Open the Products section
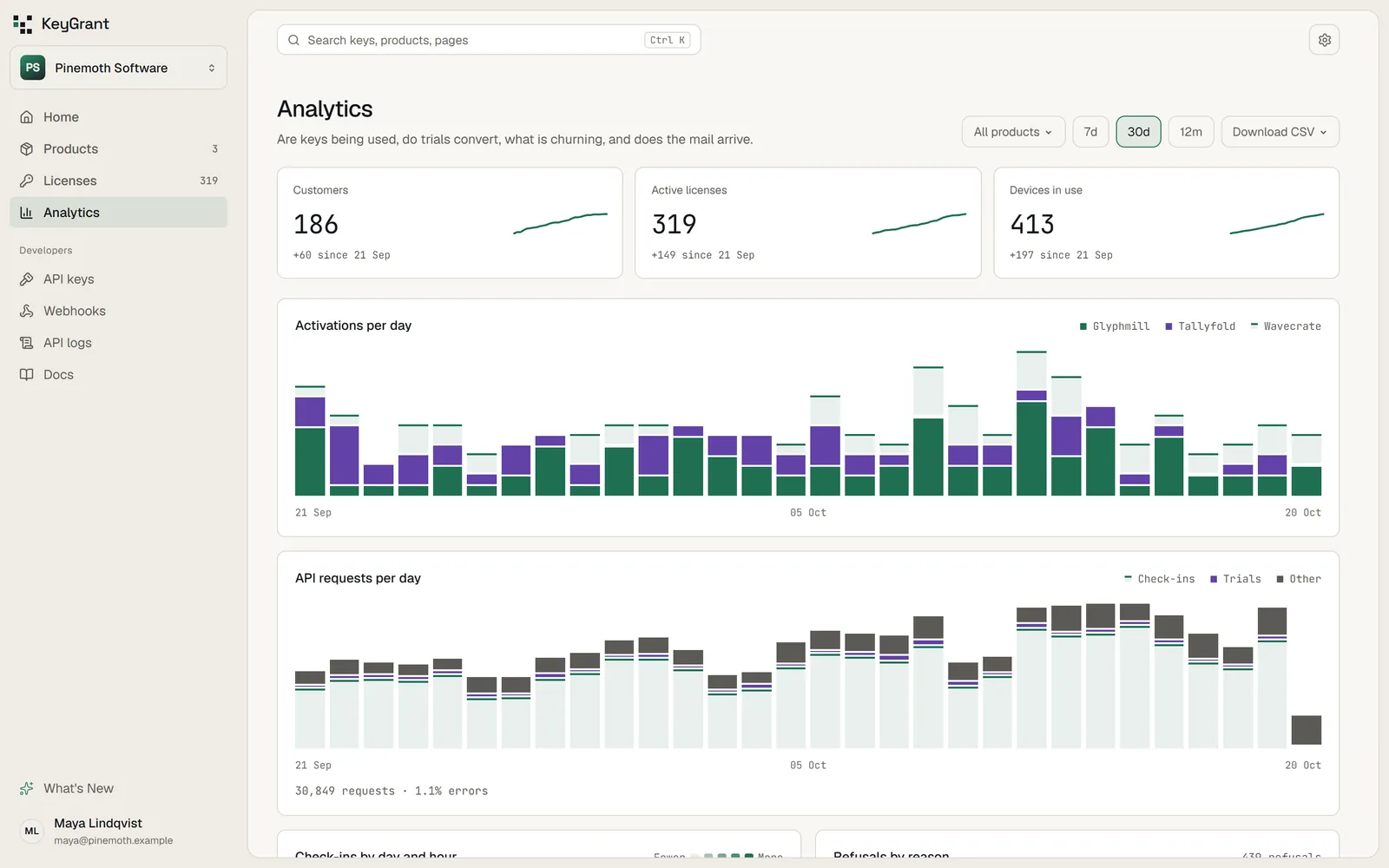The width and height of the screenshot is (1389, 868). [x=119, y=149]
